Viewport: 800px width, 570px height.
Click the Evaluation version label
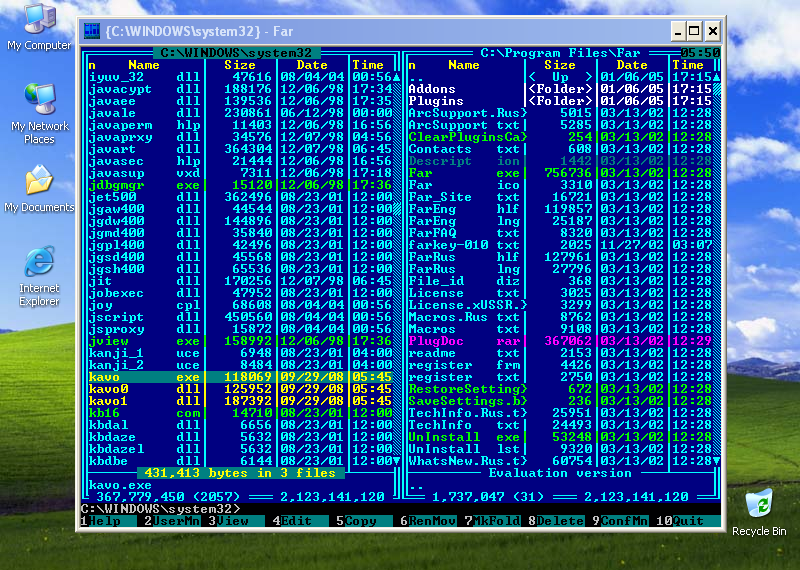(x=560, y=473)
